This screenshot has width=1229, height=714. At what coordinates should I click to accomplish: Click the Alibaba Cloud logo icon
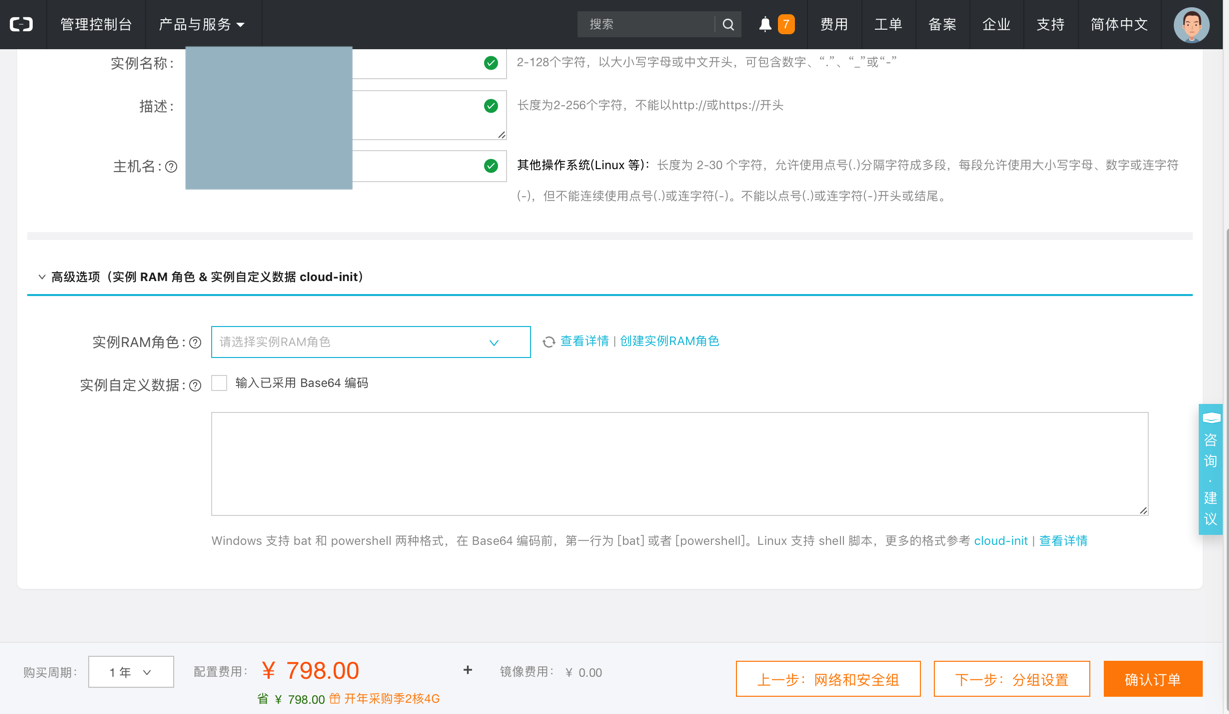pyautogui.click(x=22, y=24)
